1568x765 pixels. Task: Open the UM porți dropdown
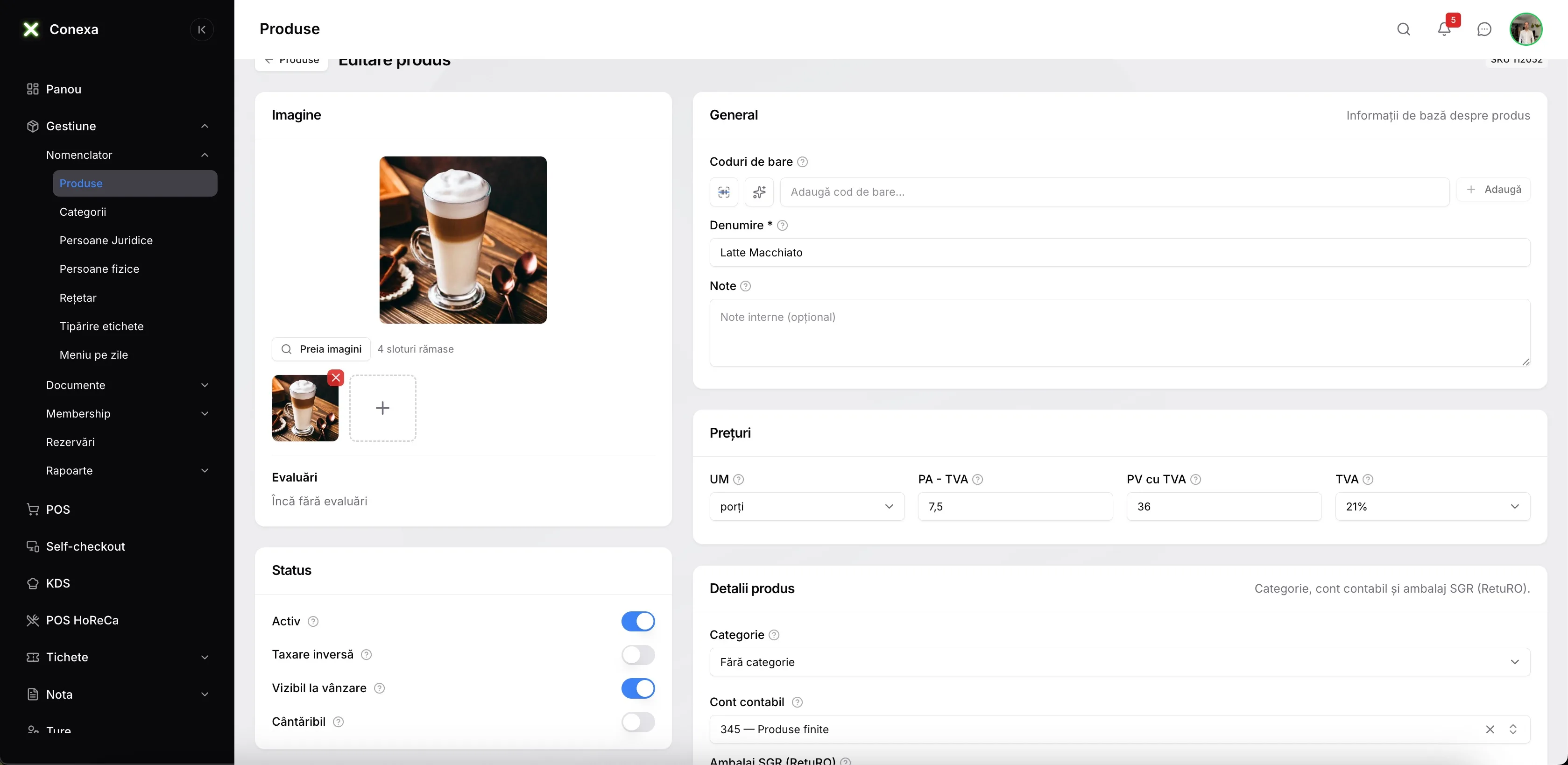pyautogui.click(x=807, y=506)
